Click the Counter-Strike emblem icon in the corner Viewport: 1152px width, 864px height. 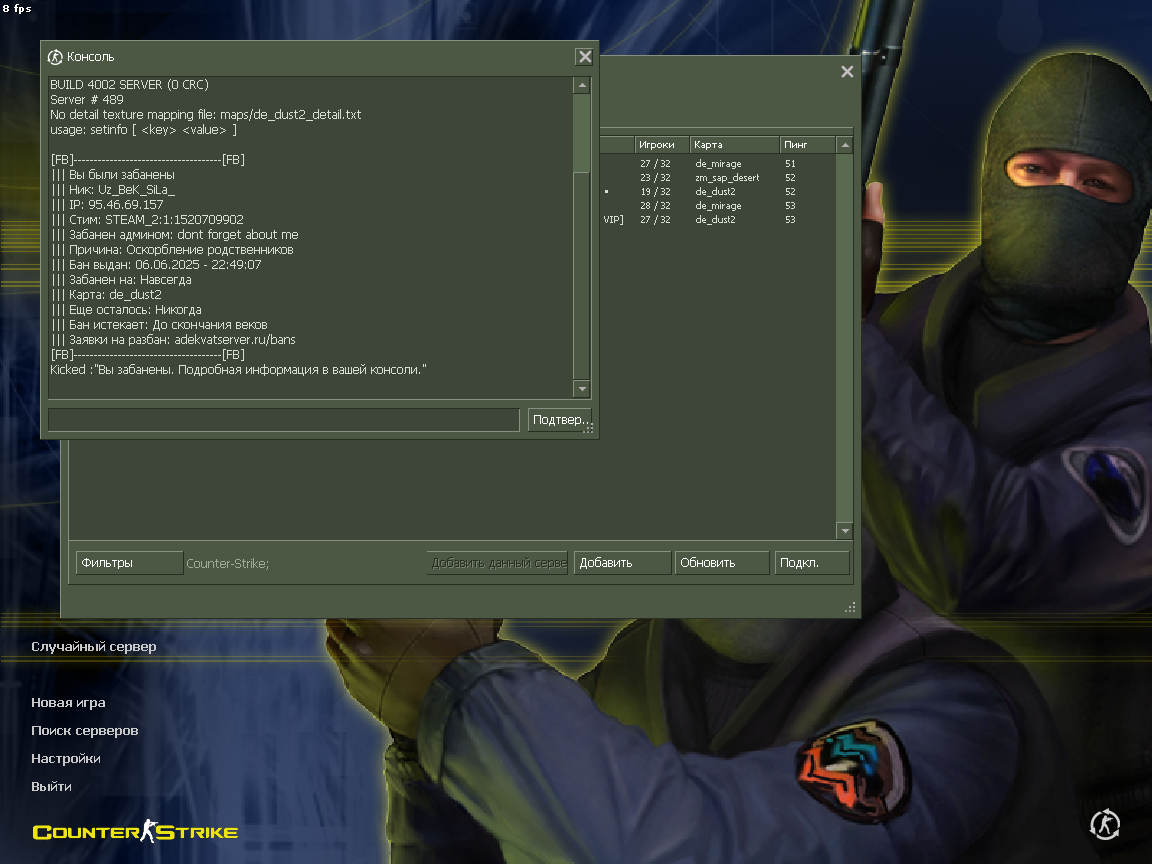1104,824
